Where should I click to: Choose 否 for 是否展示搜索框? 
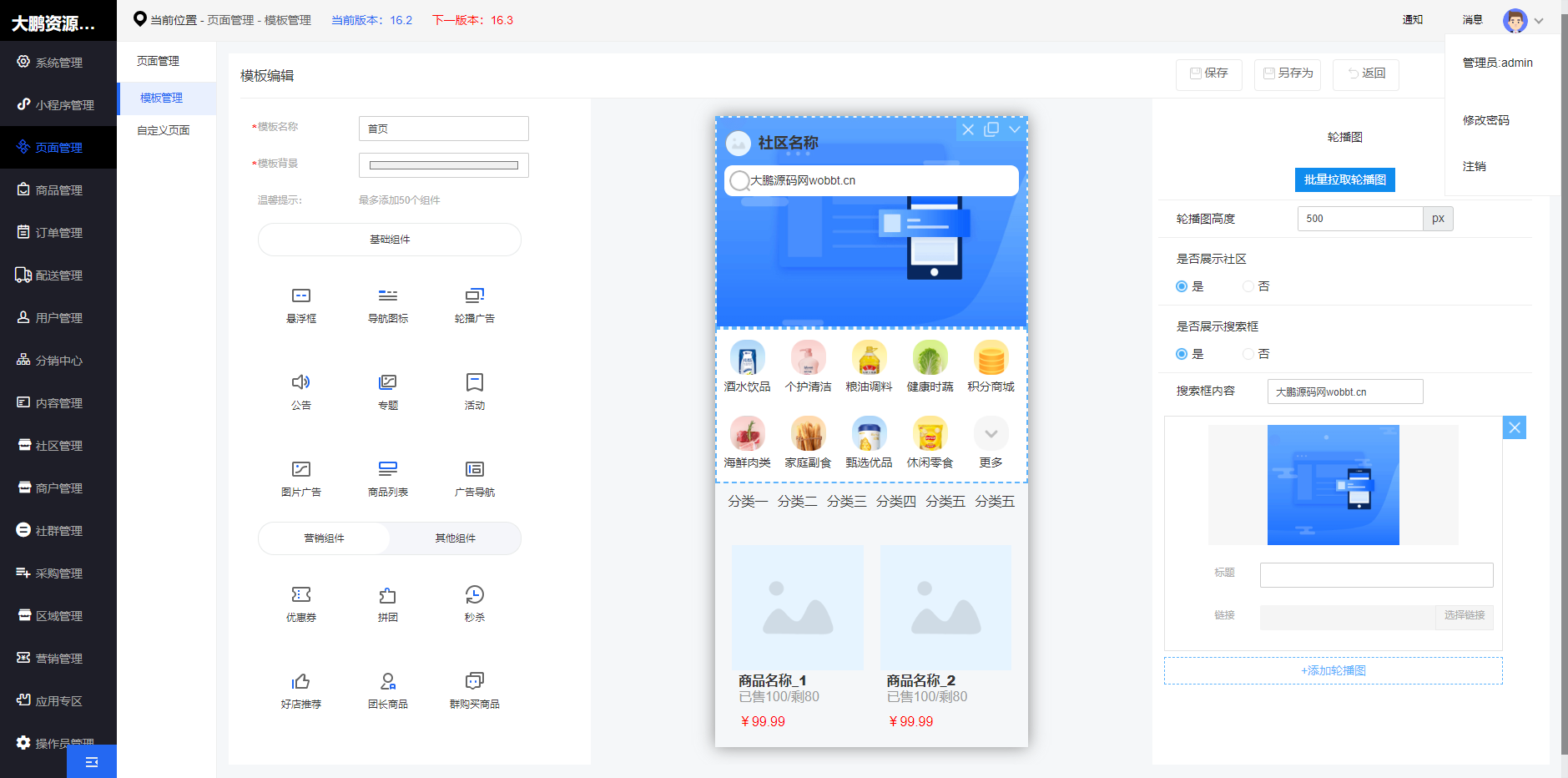pos(1249,353)
